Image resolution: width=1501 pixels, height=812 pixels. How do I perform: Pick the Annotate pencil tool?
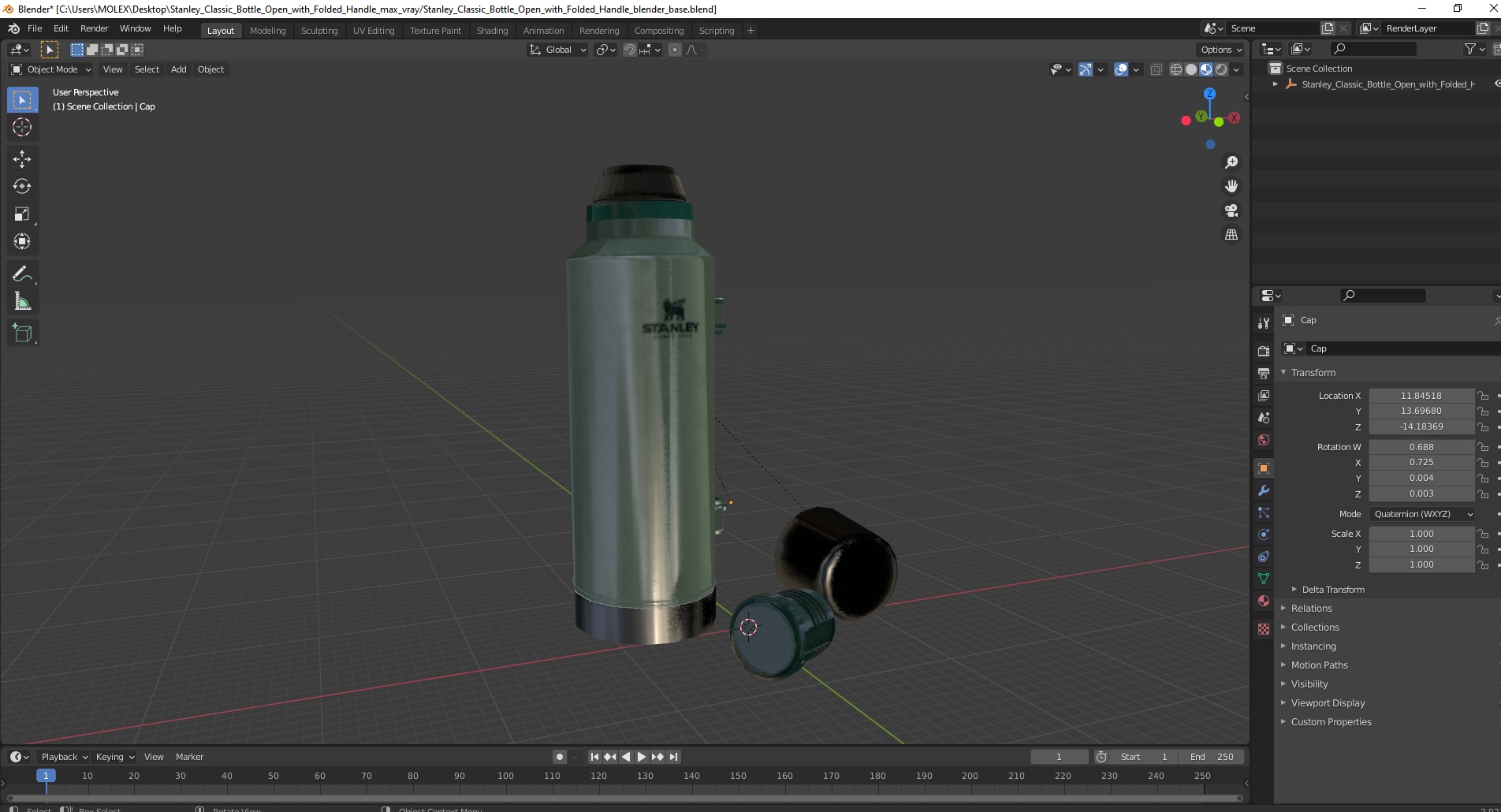[22, 274]
